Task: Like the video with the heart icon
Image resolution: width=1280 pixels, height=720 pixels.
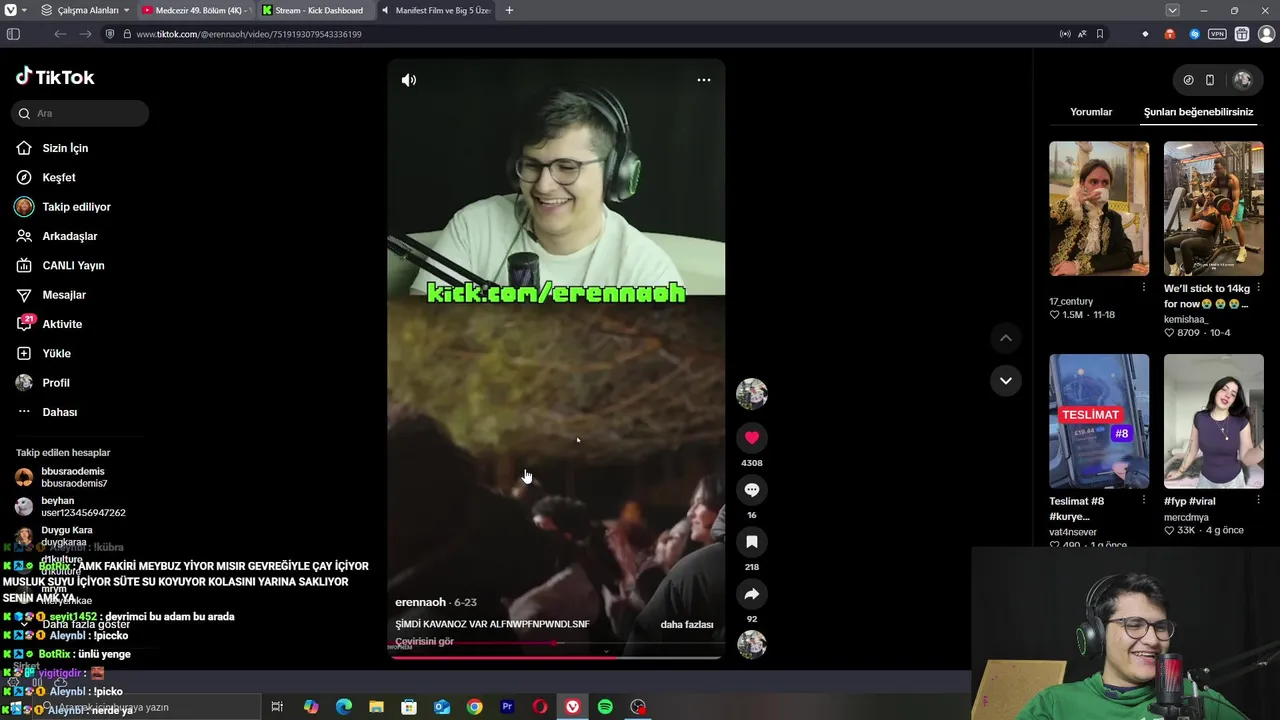Action: [x=752, y=438]
